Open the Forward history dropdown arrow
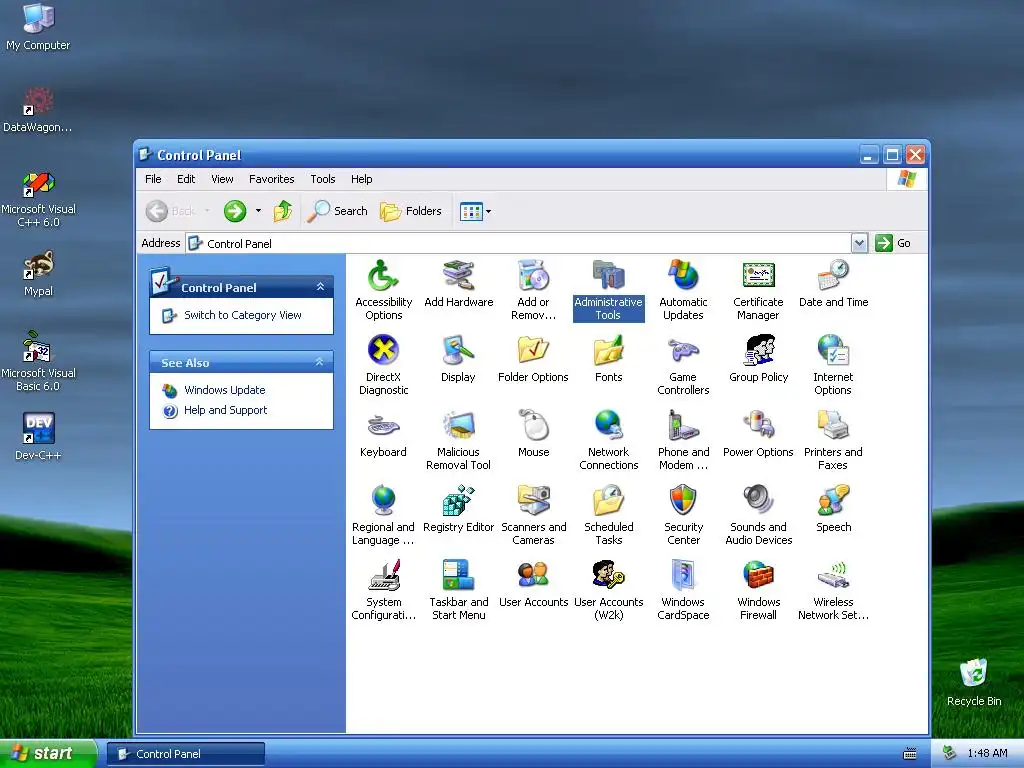The width and height of the screenshot is (1024, 768). [x=258, y=211]
